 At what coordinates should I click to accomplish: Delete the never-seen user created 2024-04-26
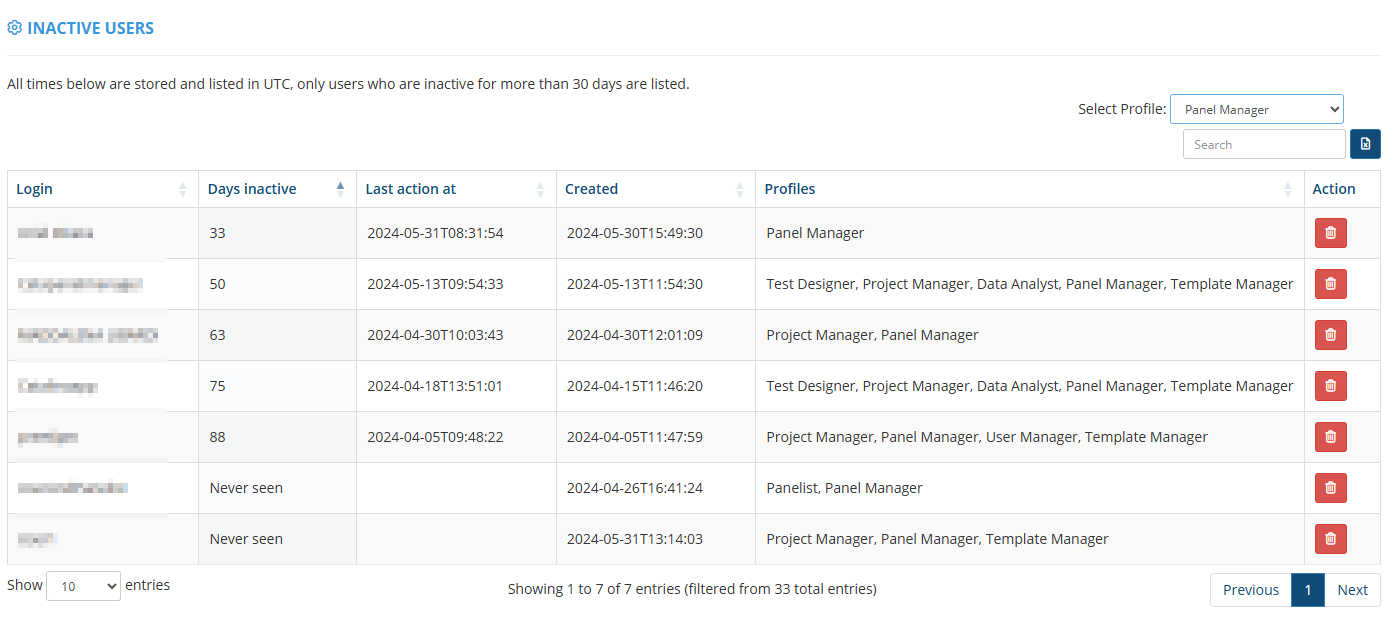coord(1330,488)
